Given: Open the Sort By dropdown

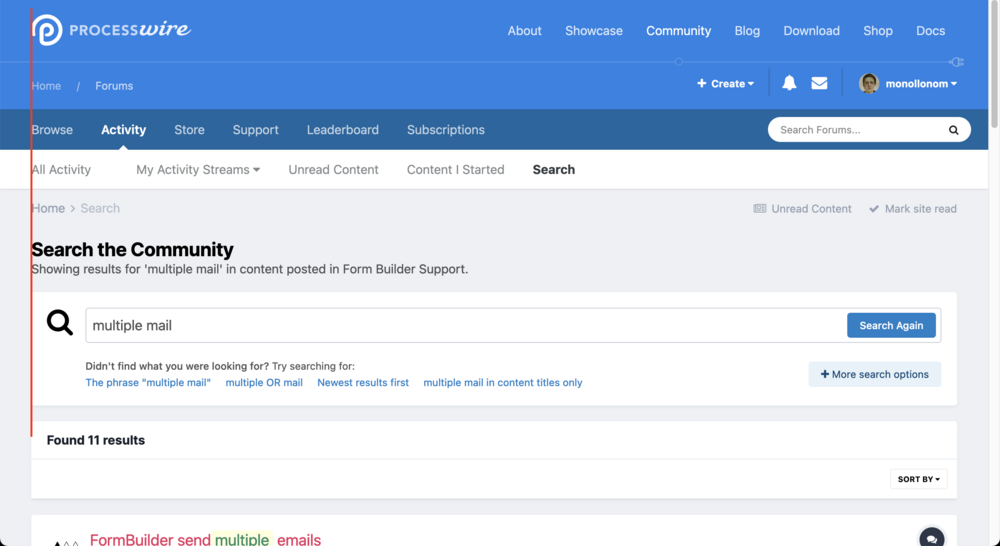Looking at the screenshot, I should (918, 479).
